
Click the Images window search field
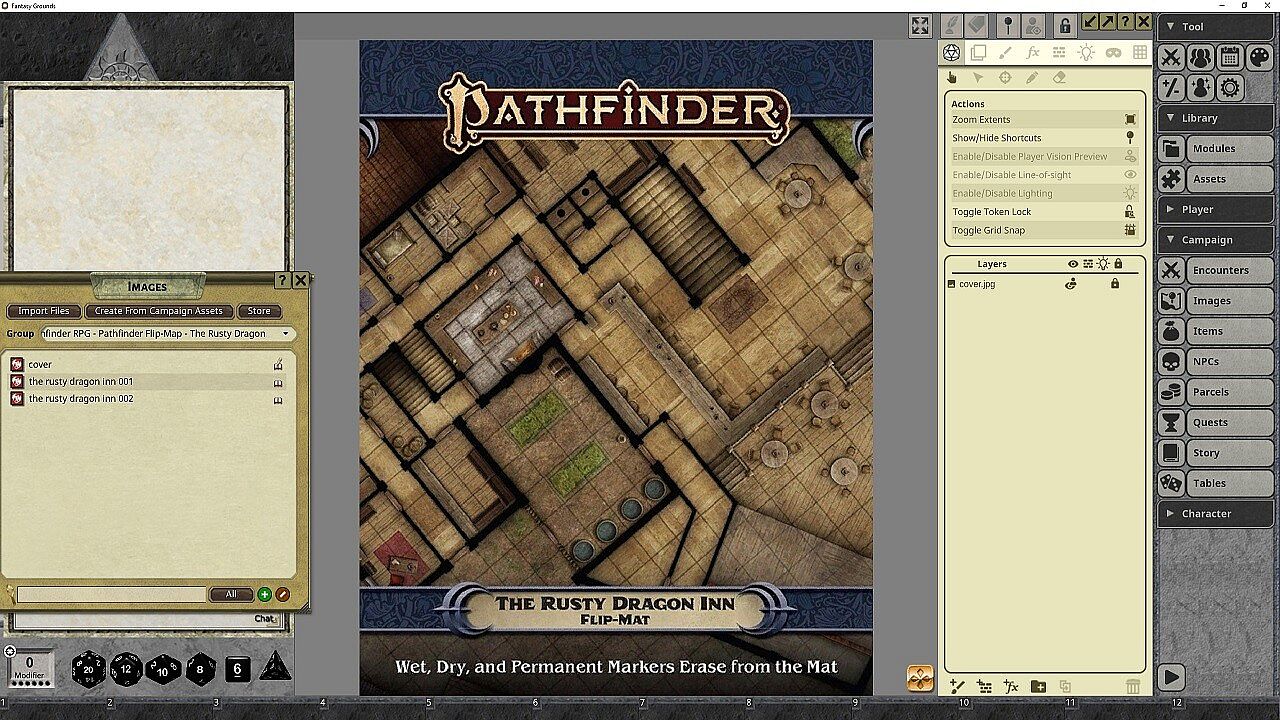coord(112,594)
